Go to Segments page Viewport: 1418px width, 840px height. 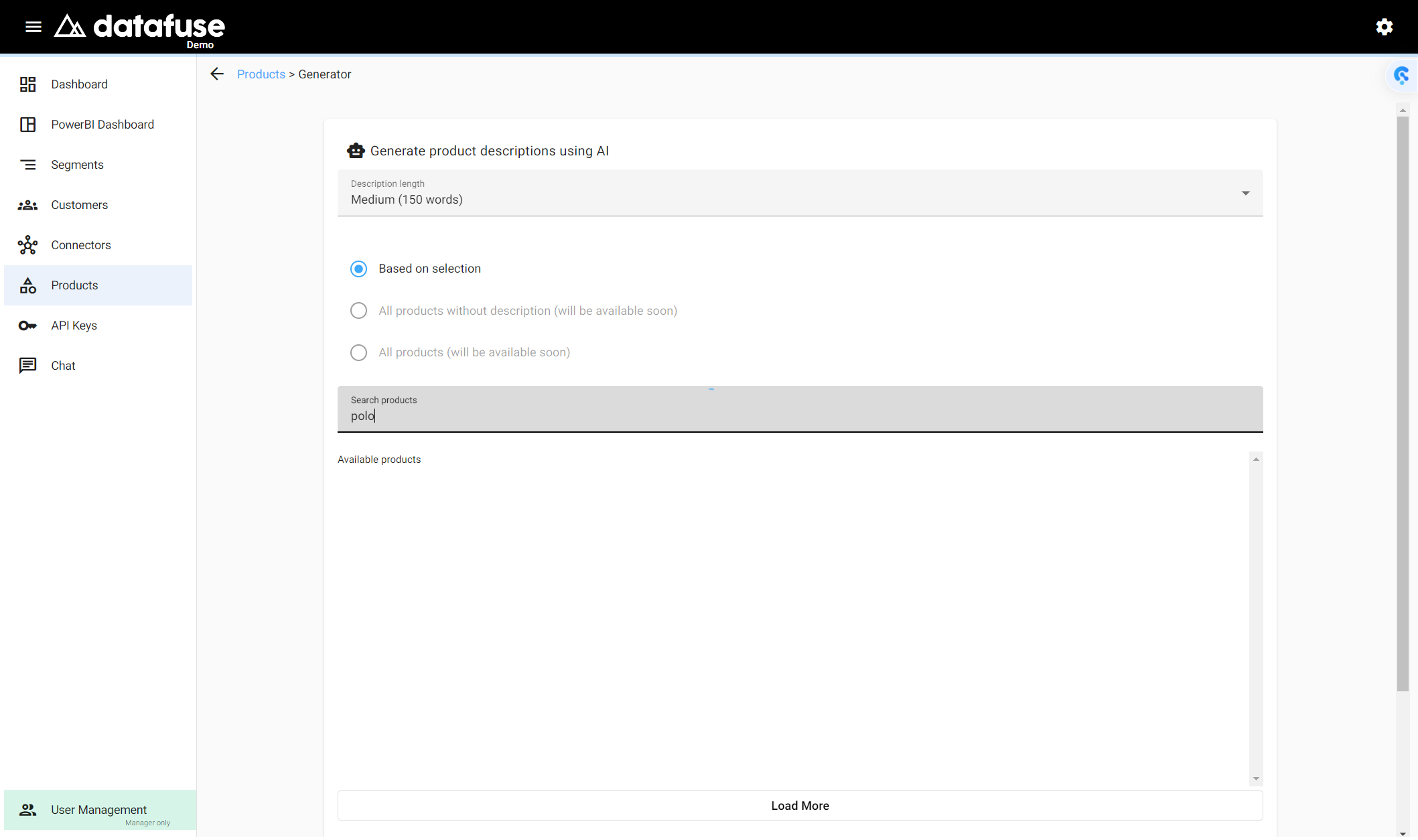pos(98,165)
